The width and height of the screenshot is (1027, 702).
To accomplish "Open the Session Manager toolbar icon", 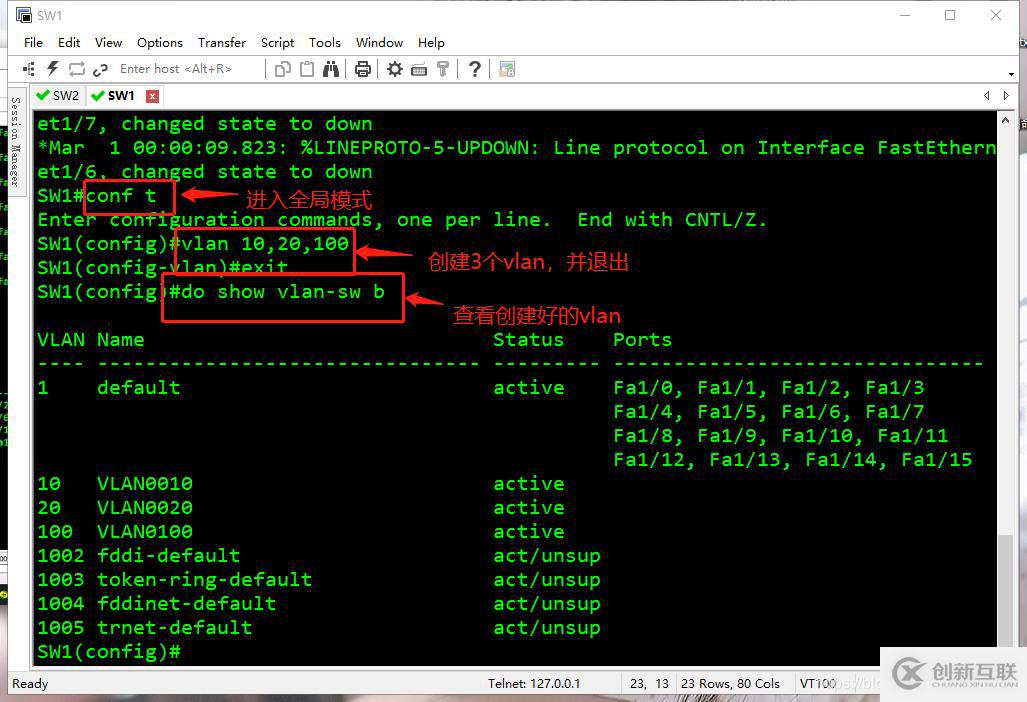I will coord(29,69).
